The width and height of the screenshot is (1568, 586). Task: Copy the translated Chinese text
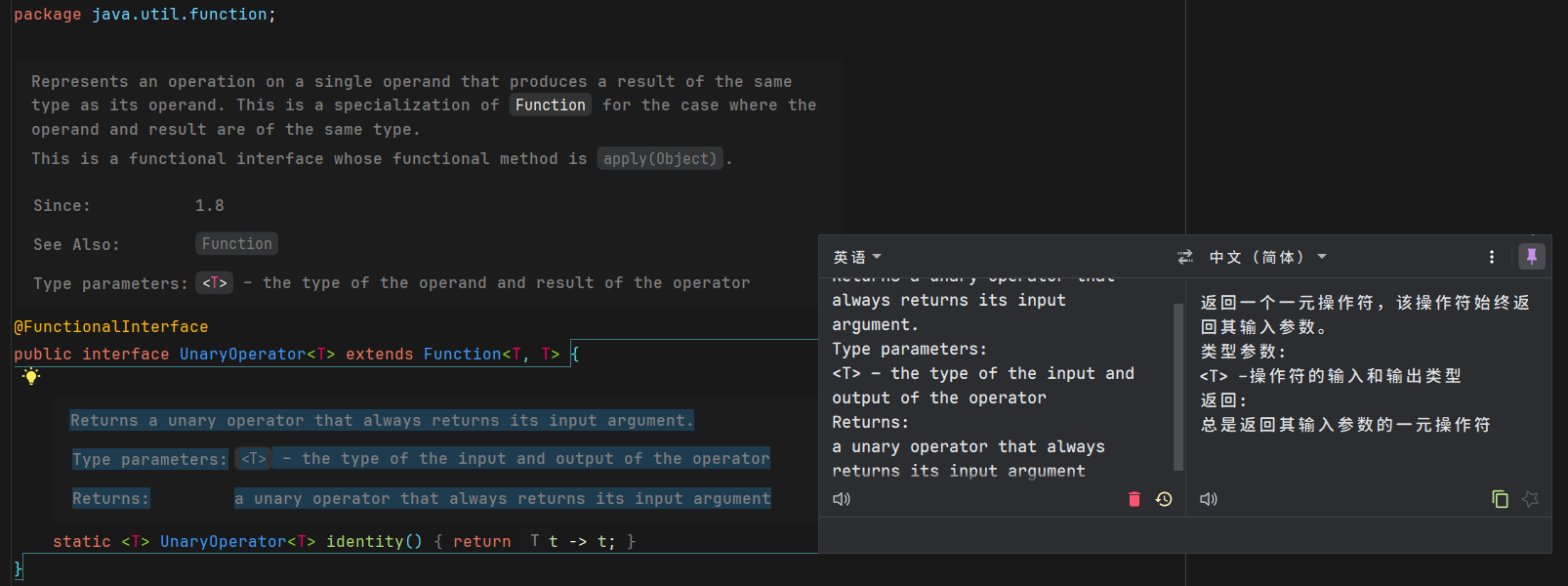(1500, 499)
